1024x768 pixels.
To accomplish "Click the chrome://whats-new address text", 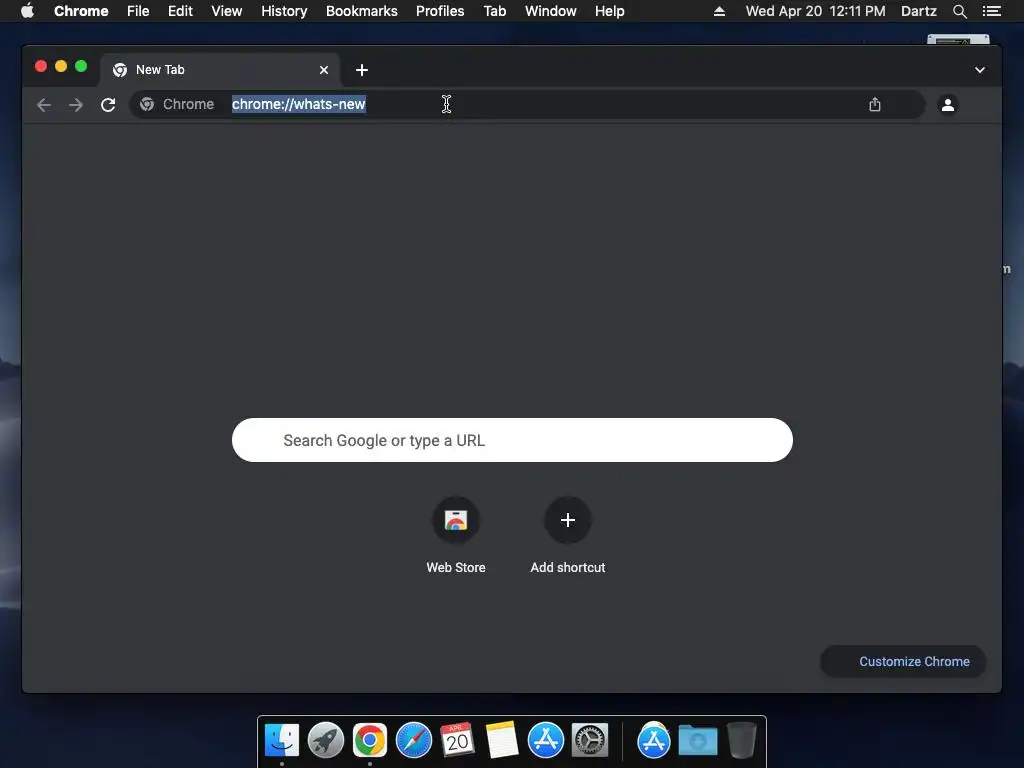I will click(x=298, y=104).
